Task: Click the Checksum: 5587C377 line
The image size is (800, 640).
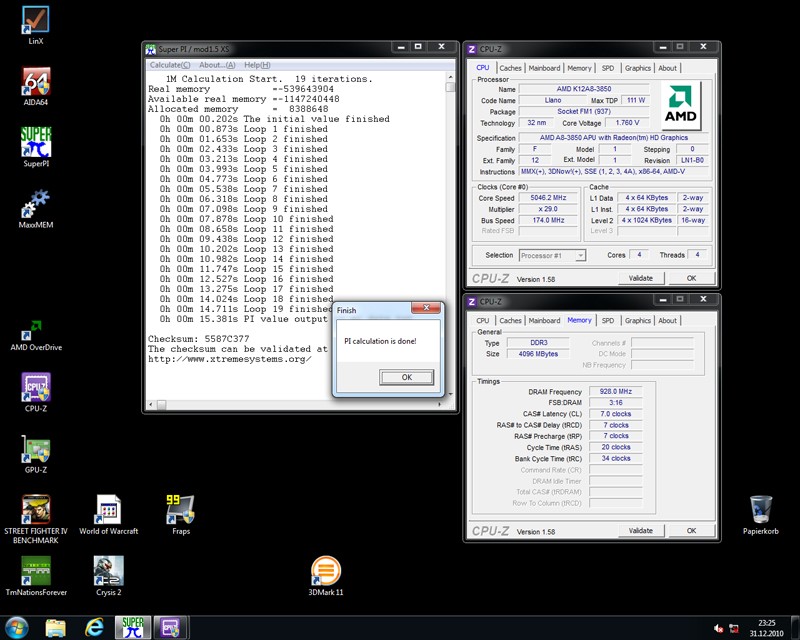Action: (x=198, y=339)
